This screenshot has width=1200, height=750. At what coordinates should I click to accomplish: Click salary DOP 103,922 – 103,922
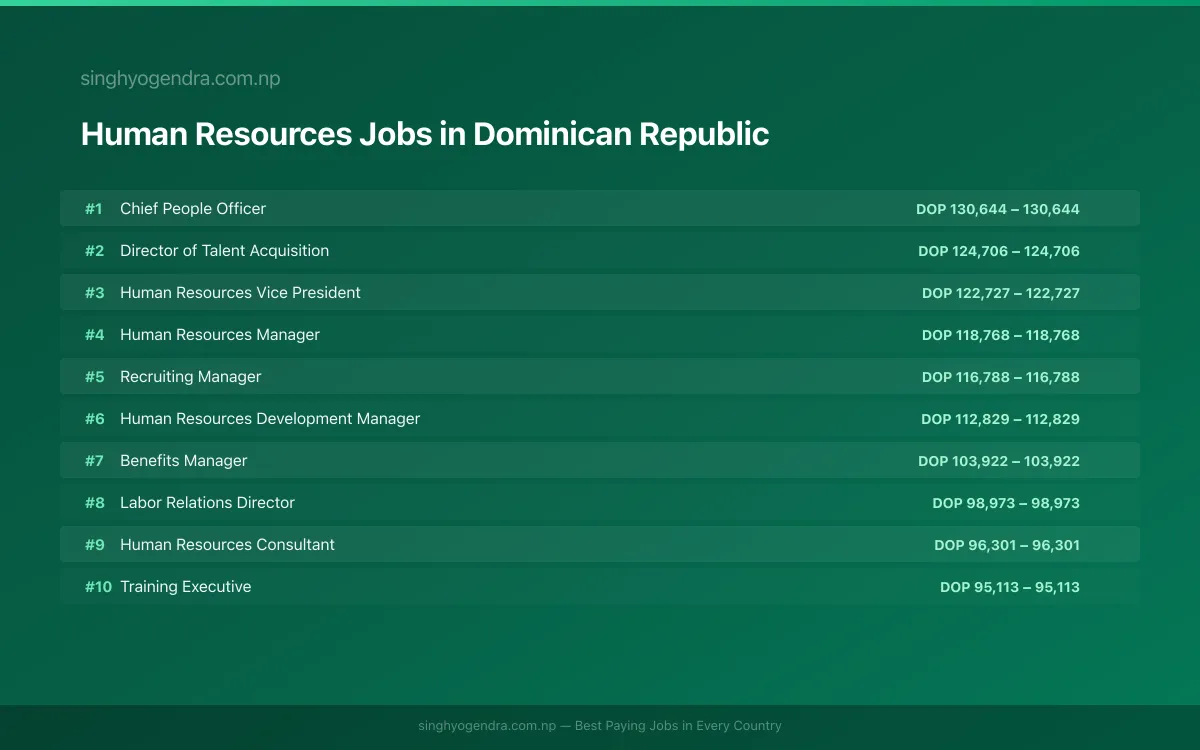pos(999,461)
